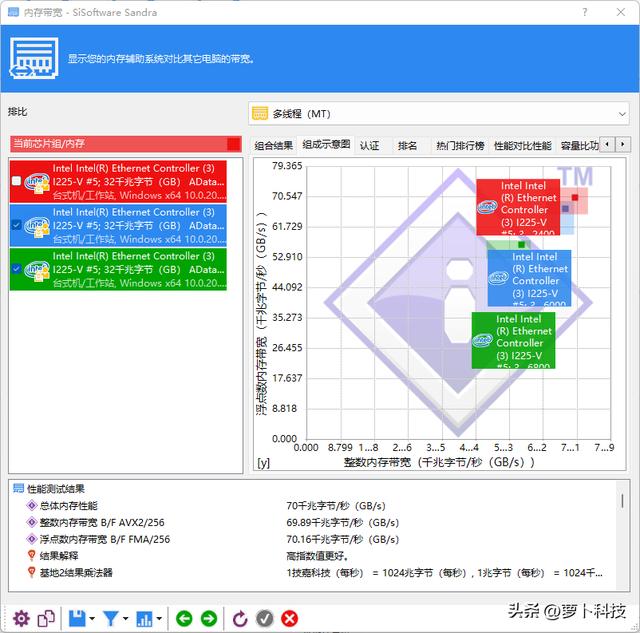Image resolution: width=640 pixels, height=633 pixels.
Task: Select the blue Intel Ethernet Controller list row
Action: pyautogui.click(x=118, y=225)
